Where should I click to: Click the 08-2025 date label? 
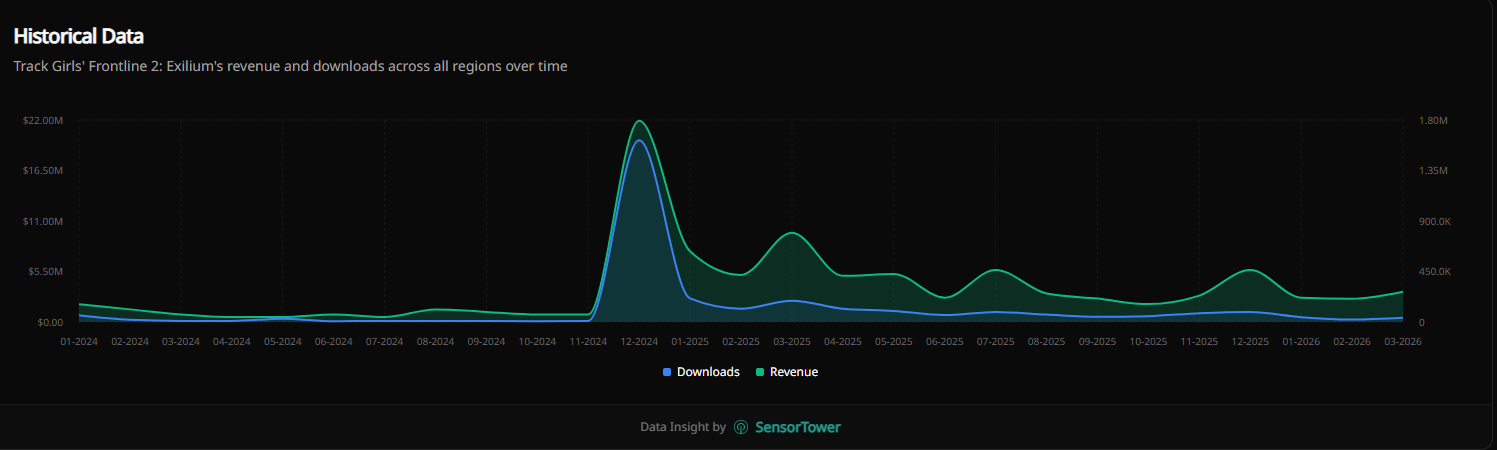coord(1047,342)
